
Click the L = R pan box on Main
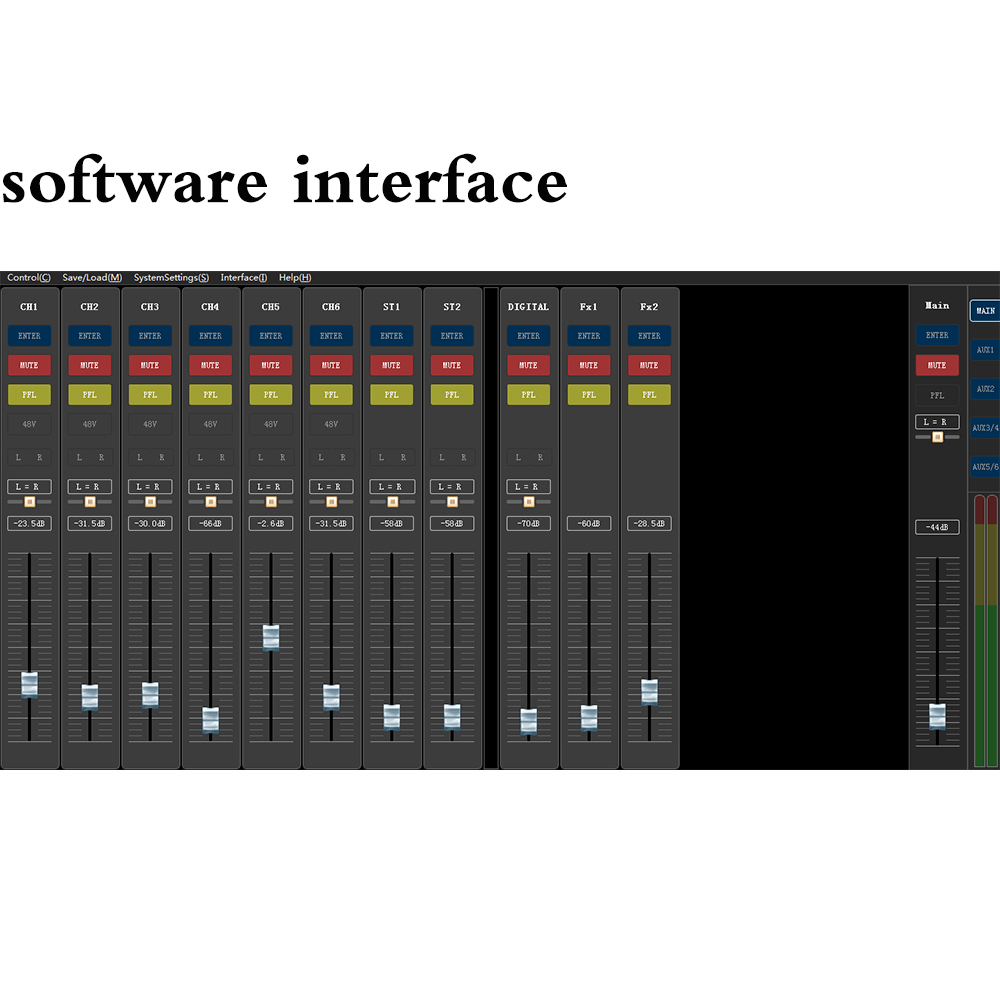click(x=937, y=422)
